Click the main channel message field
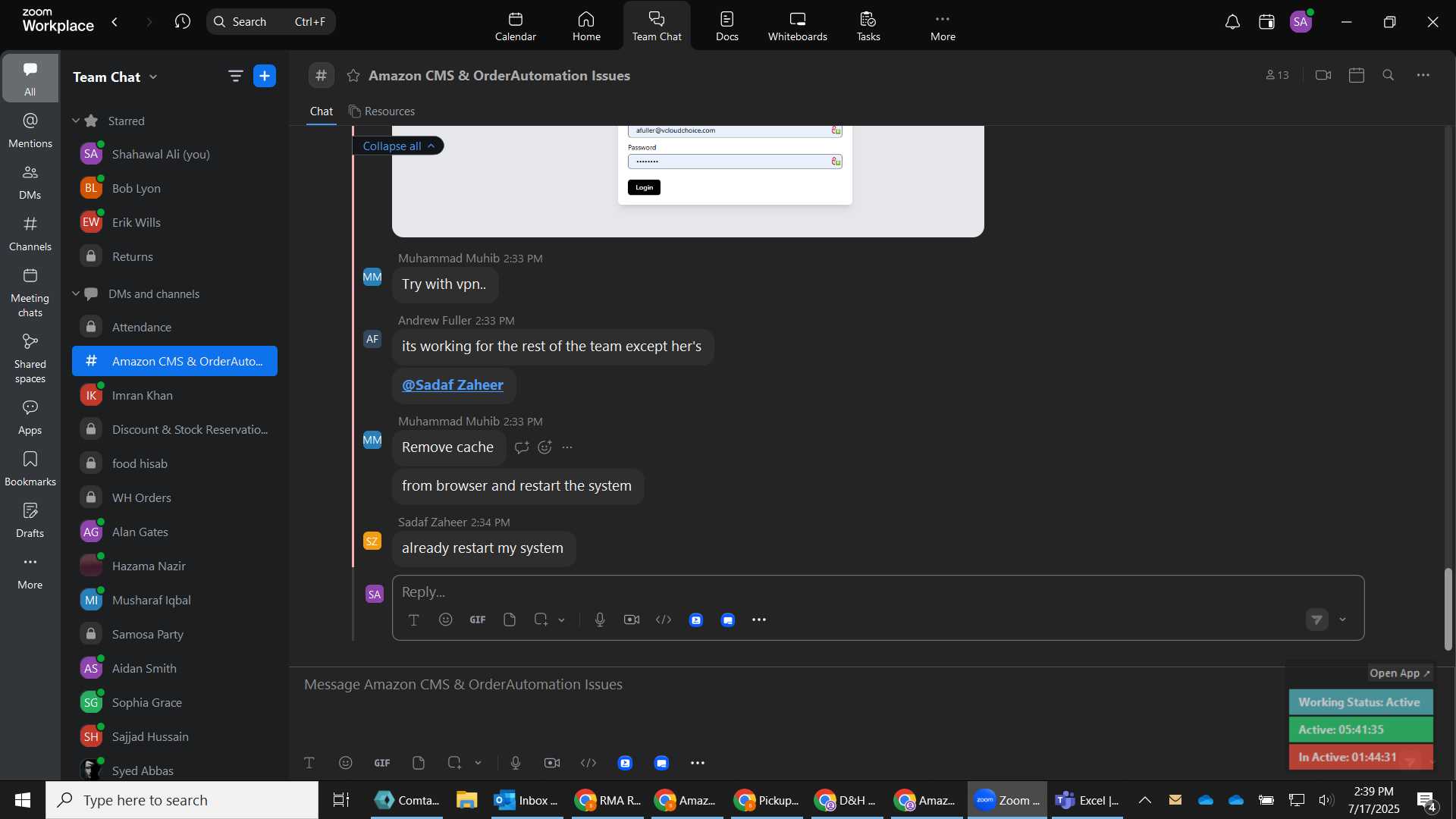Image resolution: width=1456 pixels, height=819 pixels. point(789,684)
